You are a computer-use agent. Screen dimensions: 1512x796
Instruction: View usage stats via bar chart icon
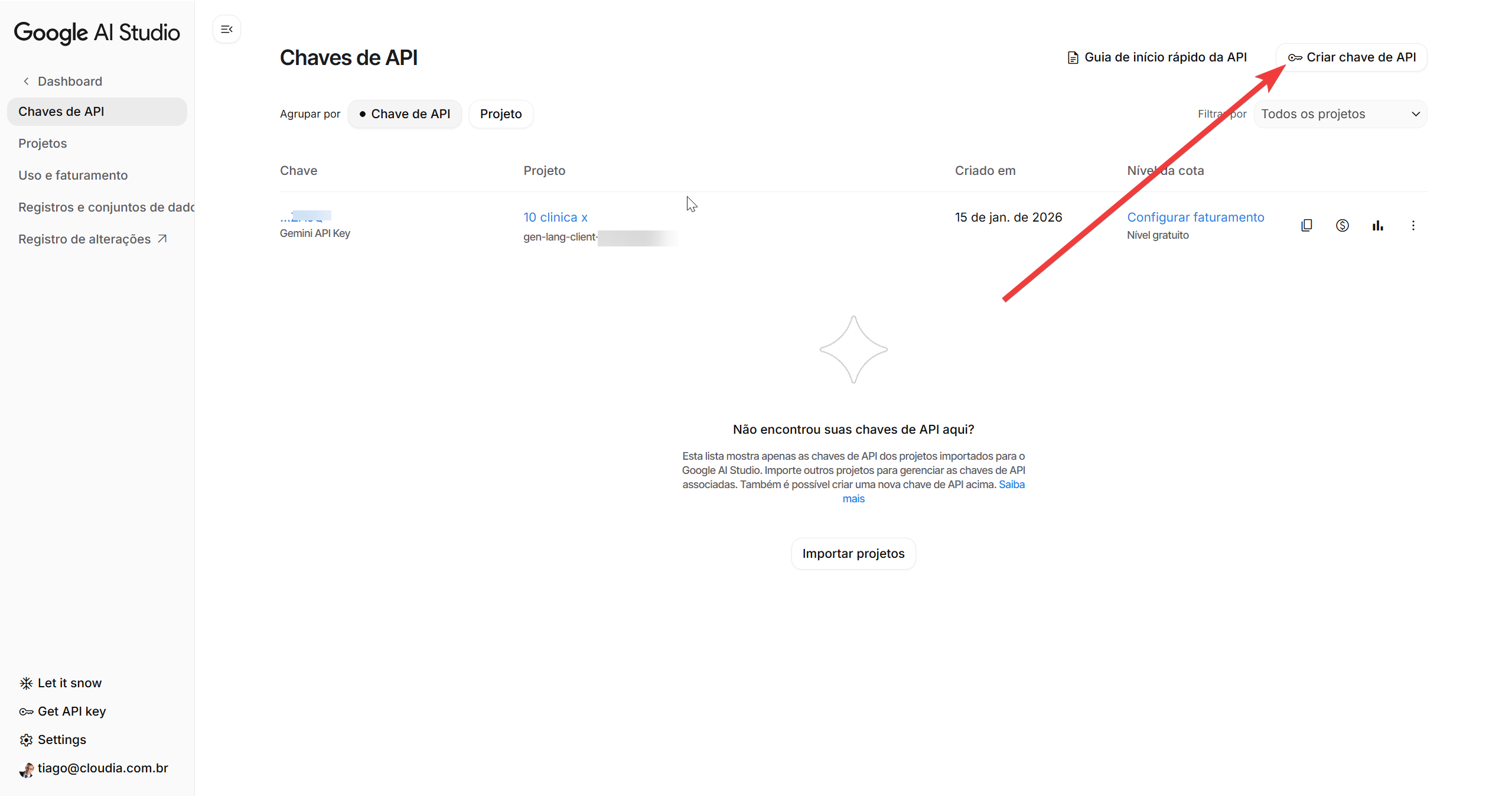coord(1377,225)
